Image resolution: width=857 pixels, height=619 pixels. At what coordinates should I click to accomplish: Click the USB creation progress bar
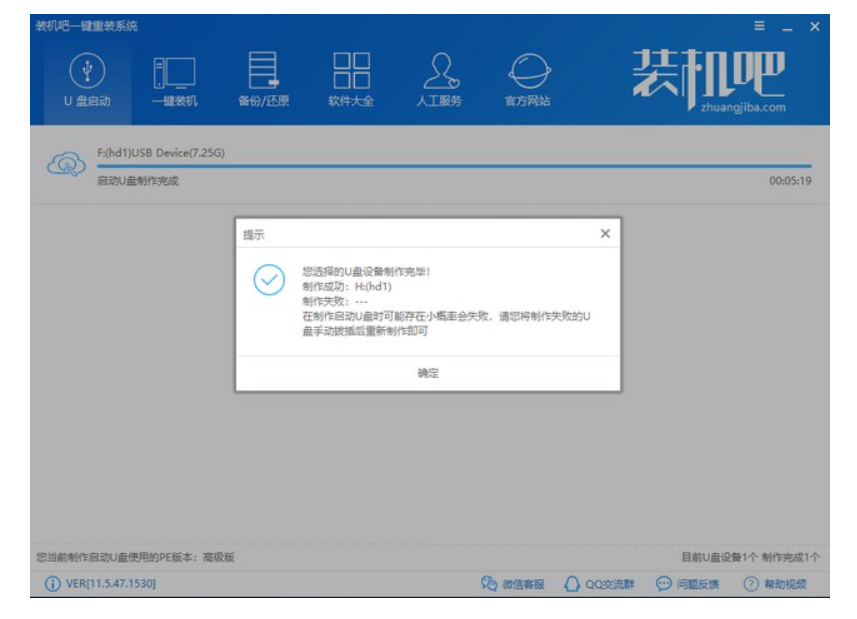[x=454, y=166]
